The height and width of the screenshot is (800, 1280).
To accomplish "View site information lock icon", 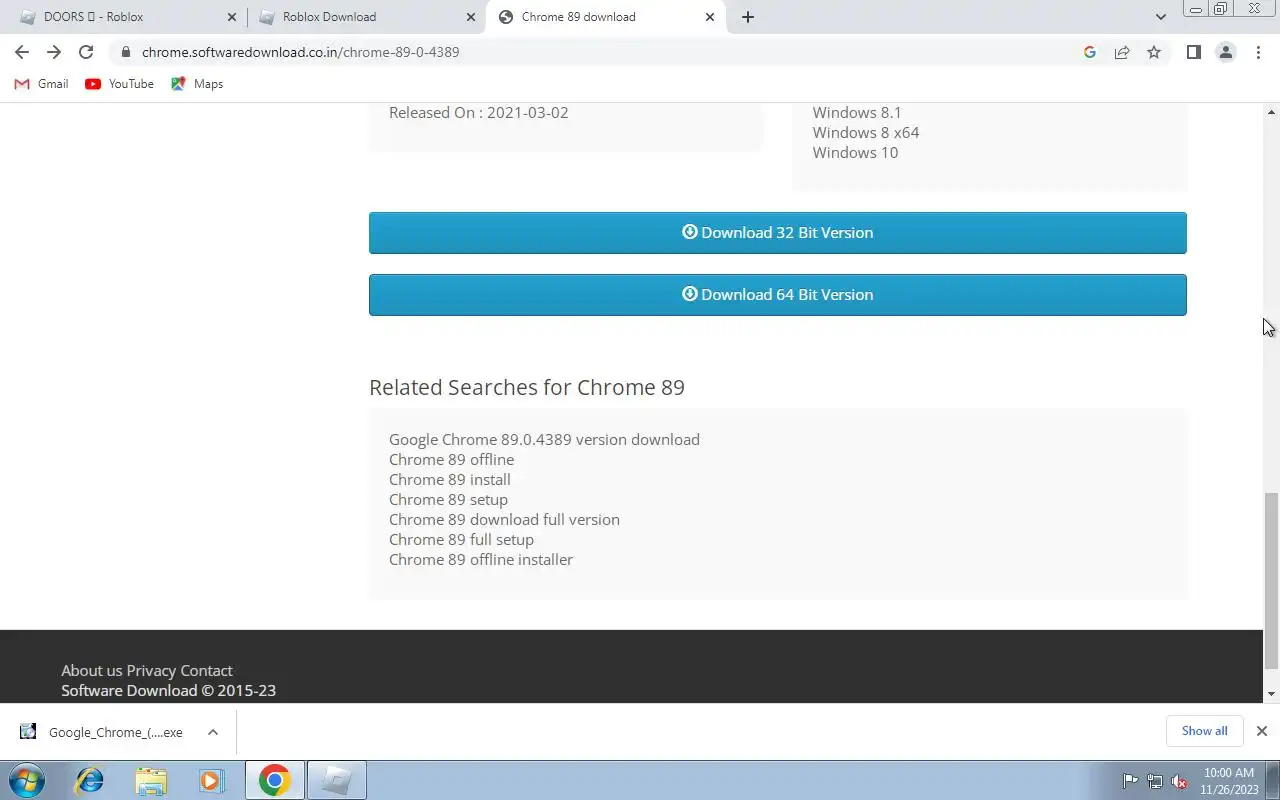I will click(x=126, y=52).
